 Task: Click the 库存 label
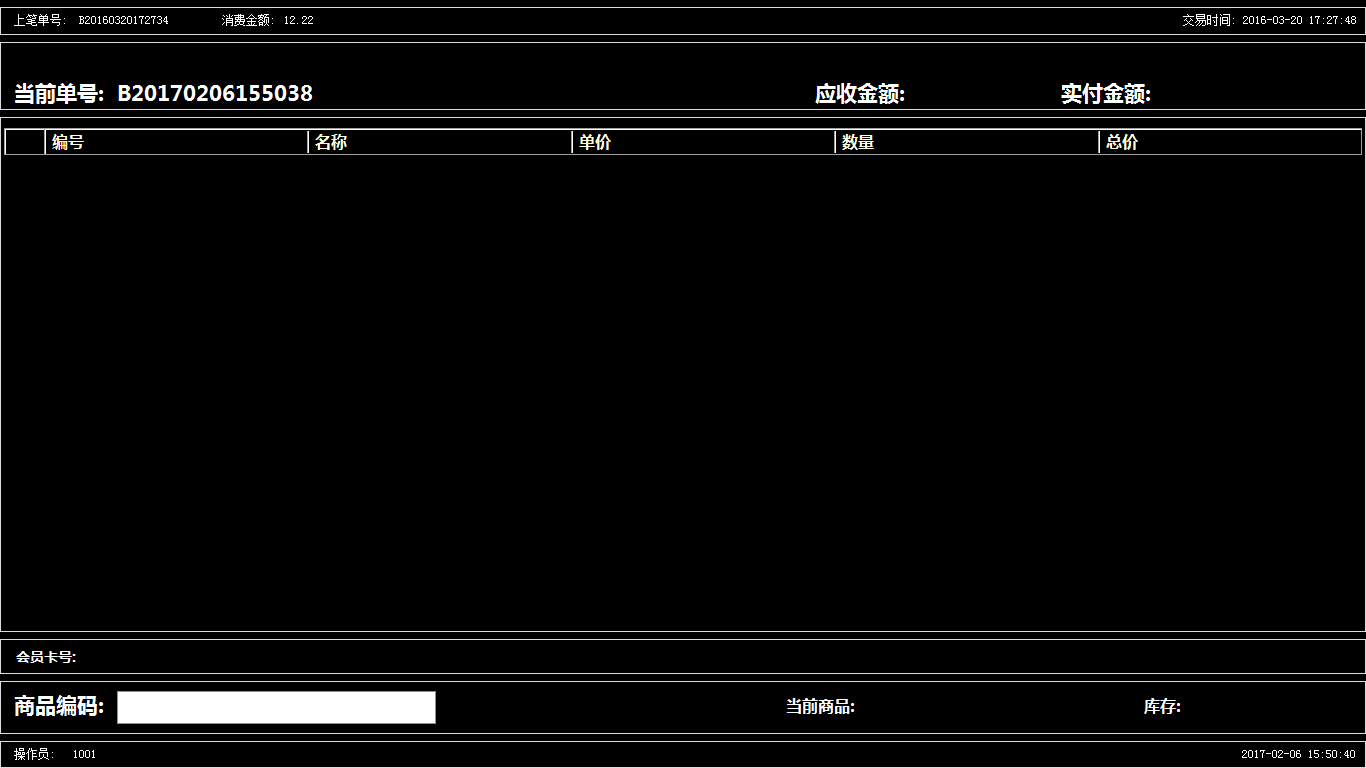[x=1162, y=707]
